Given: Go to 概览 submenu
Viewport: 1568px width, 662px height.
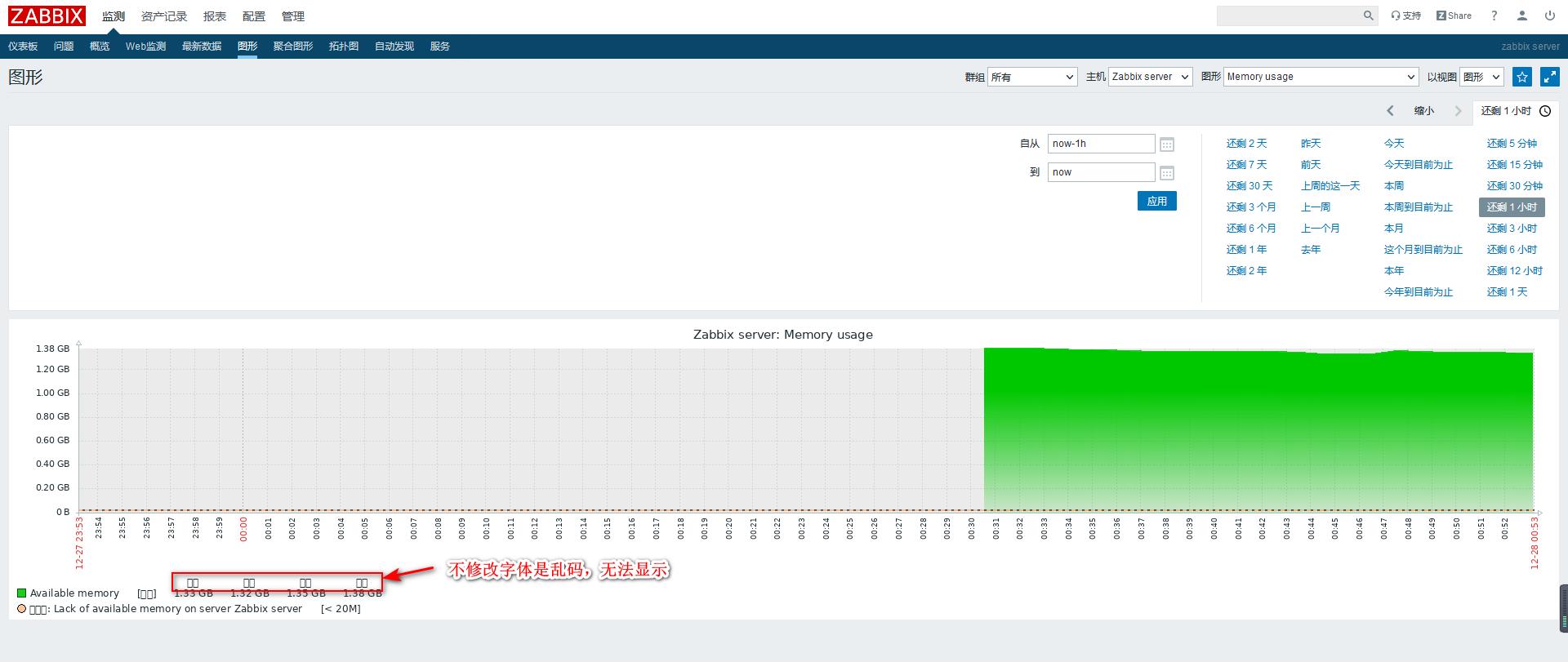Looking at the screenshot, I should pos(100,47).
